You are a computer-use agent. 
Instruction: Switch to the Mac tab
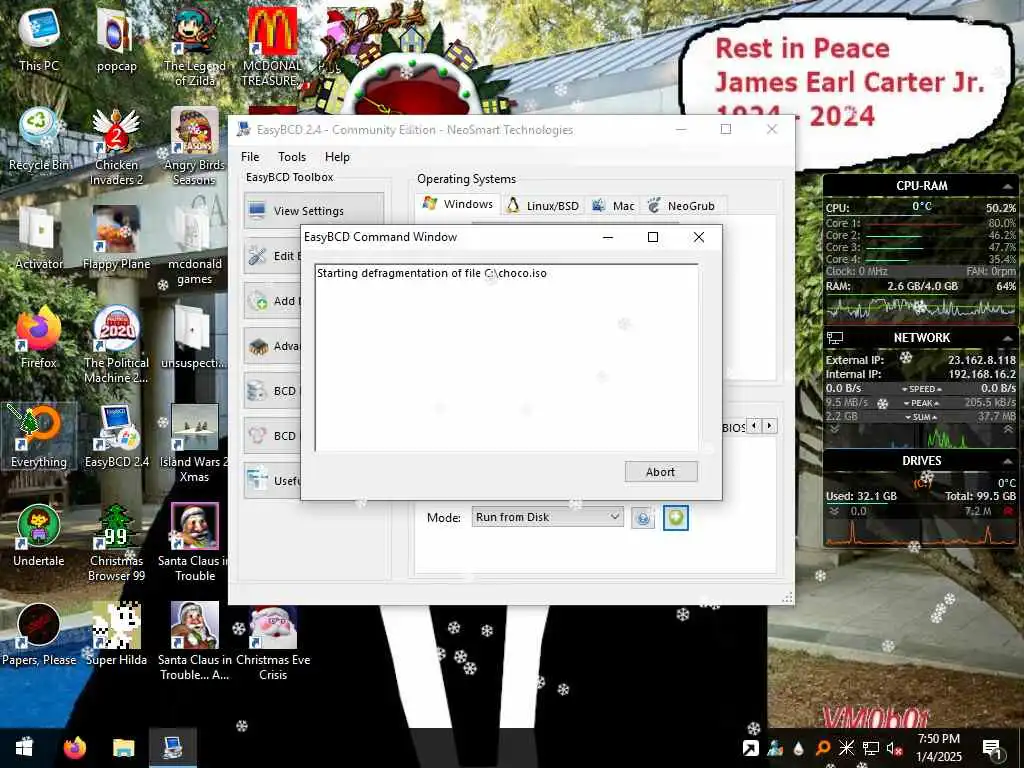coord(613,206)
